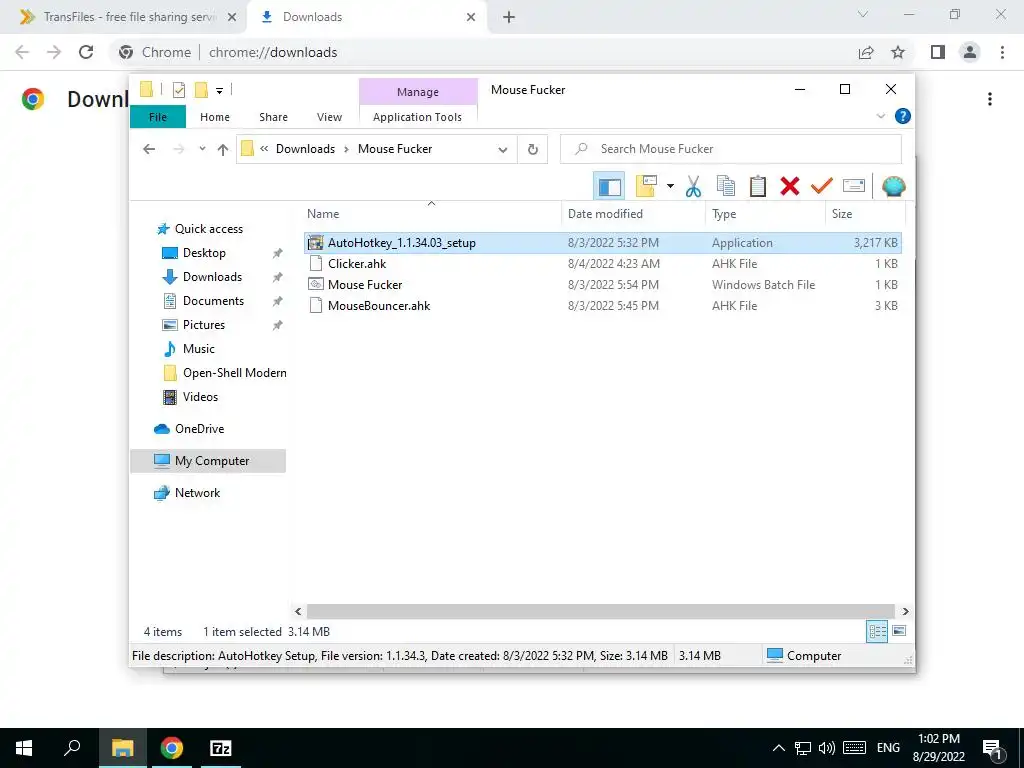Open the recent locations dropdown
The width and height of the screenshot is (1024, 768).
(x=202, y=149)
